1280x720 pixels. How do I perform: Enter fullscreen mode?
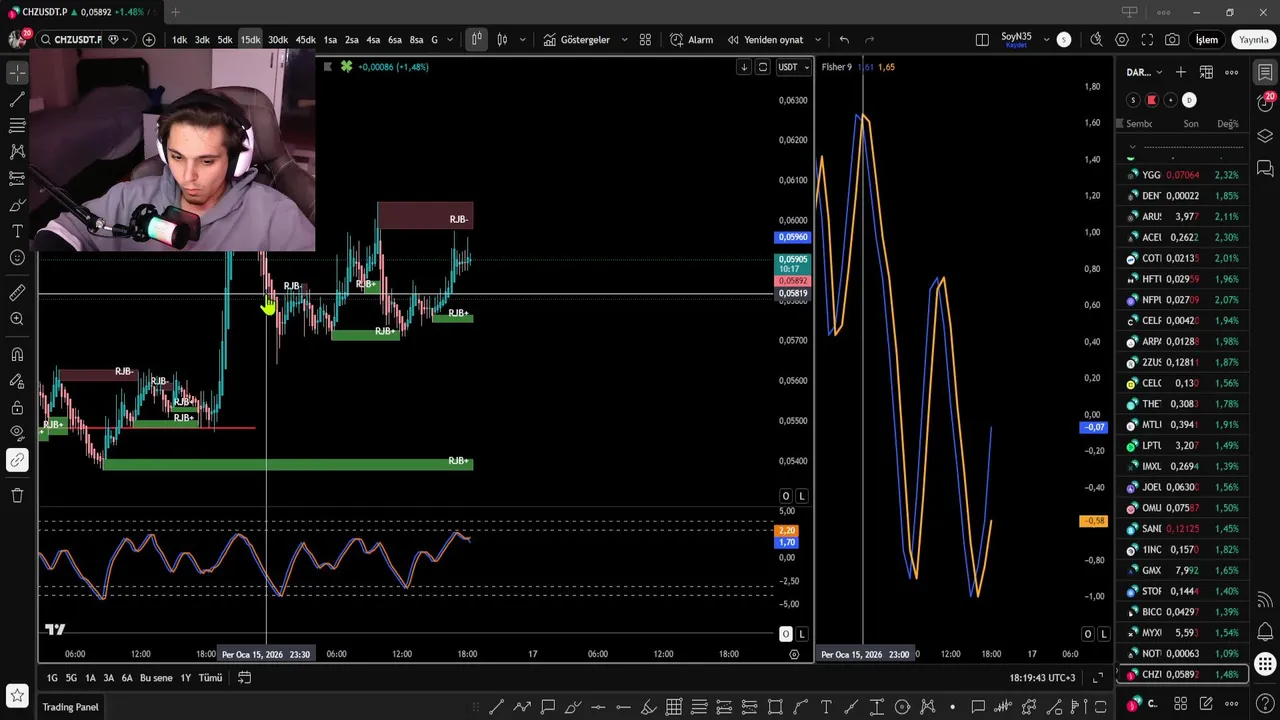(x=1147, y=40)
